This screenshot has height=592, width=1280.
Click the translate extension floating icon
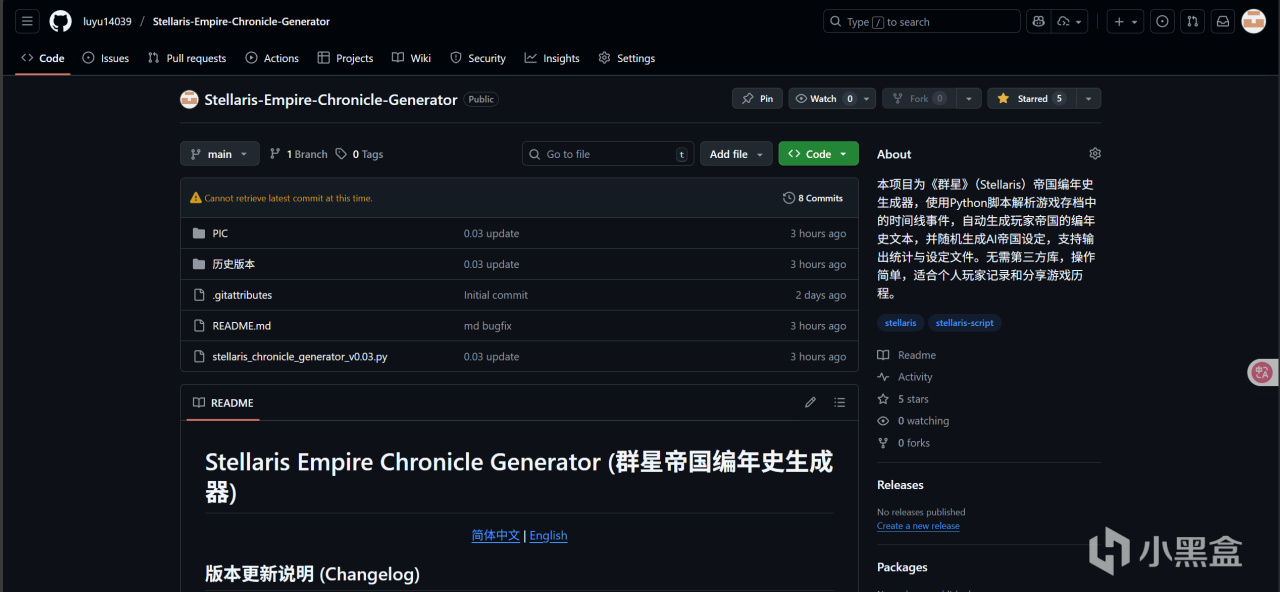(1262, 372)
